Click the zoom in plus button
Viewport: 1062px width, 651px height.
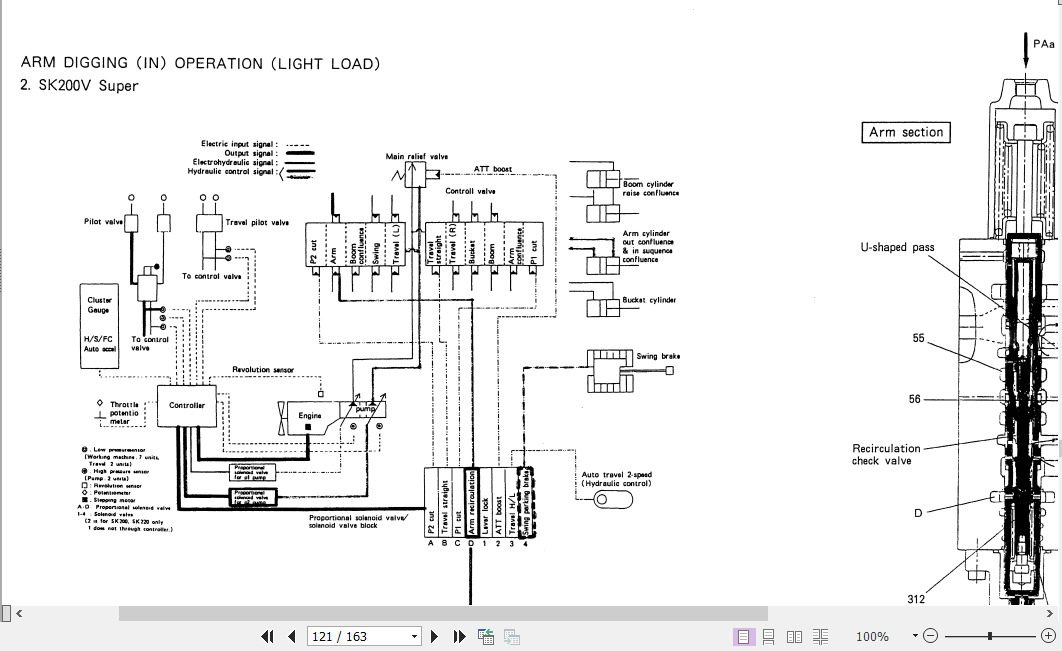pyautogui.click(x=1048, y=635)
